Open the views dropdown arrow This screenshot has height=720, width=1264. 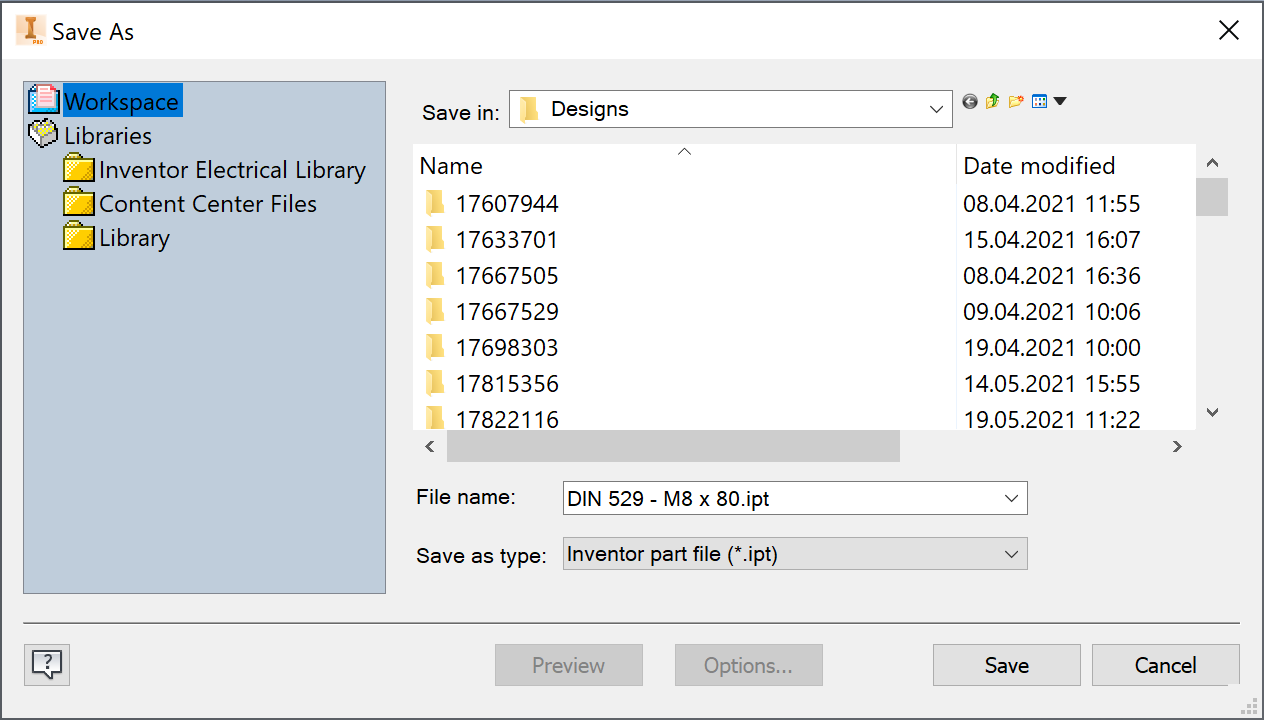tap(1059, 101)
